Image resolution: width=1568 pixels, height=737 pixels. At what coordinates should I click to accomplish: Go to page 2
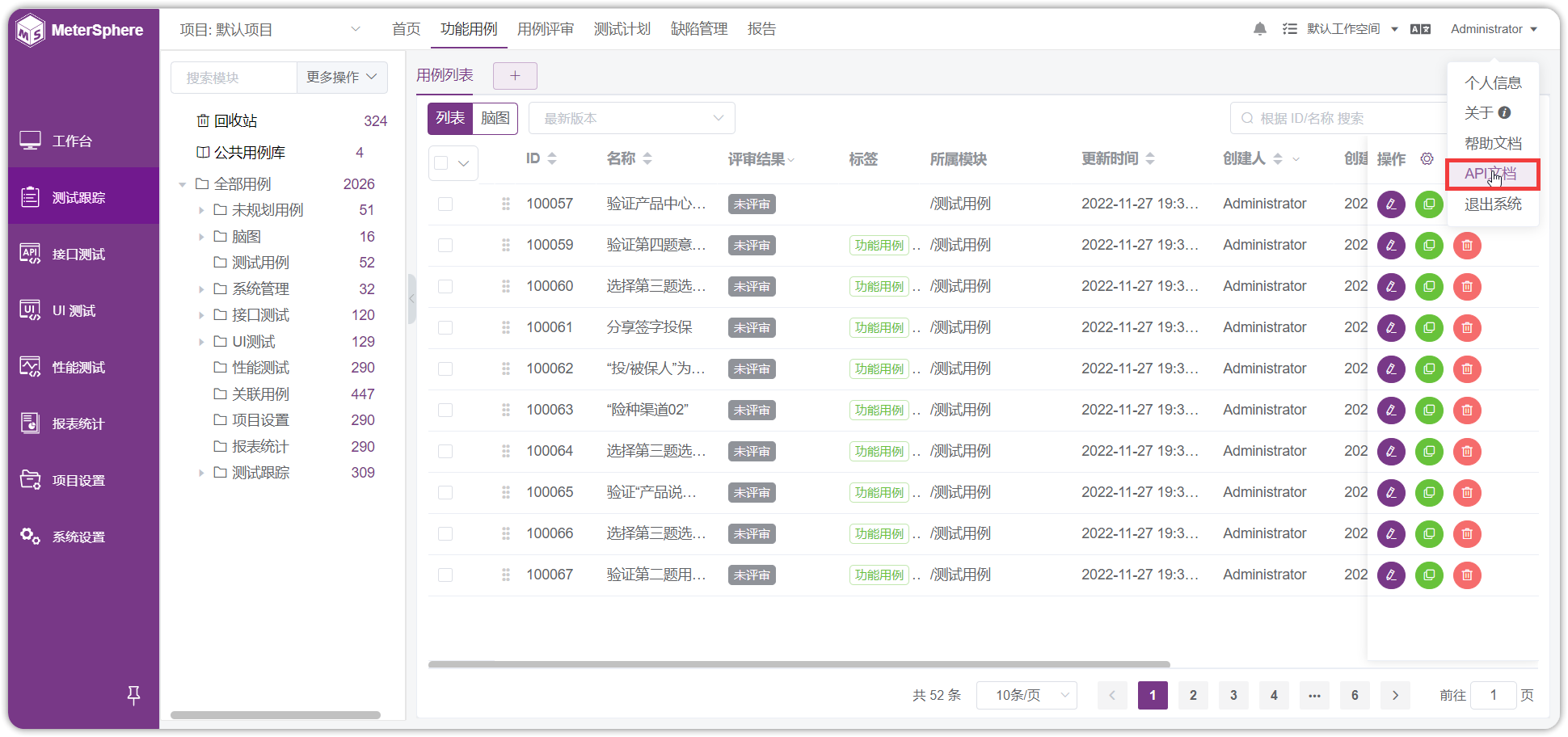pos(1193,695)
